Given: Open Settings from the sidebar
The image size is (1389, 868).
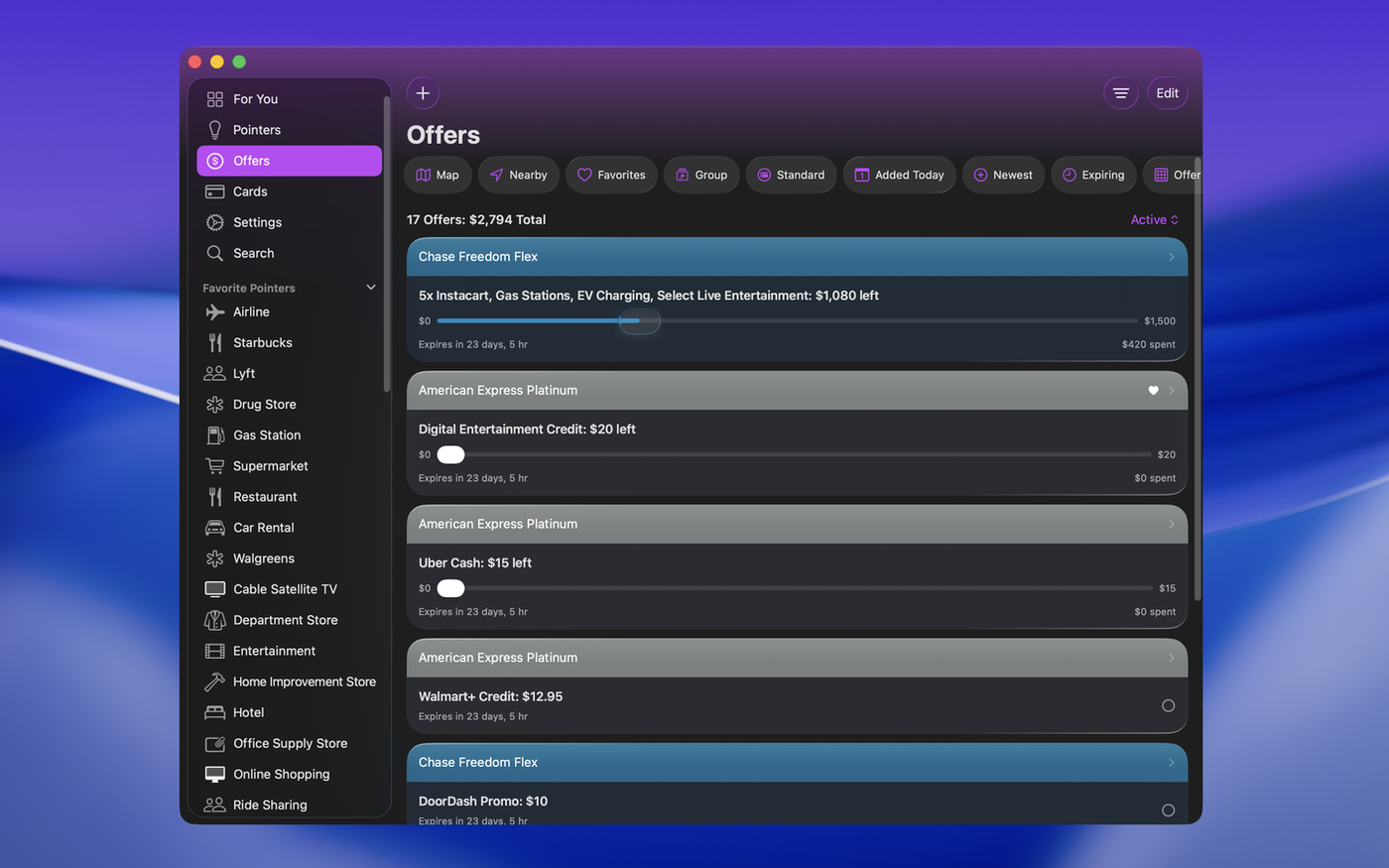Looking at the screenshot, I should click(x=257, y=222).
